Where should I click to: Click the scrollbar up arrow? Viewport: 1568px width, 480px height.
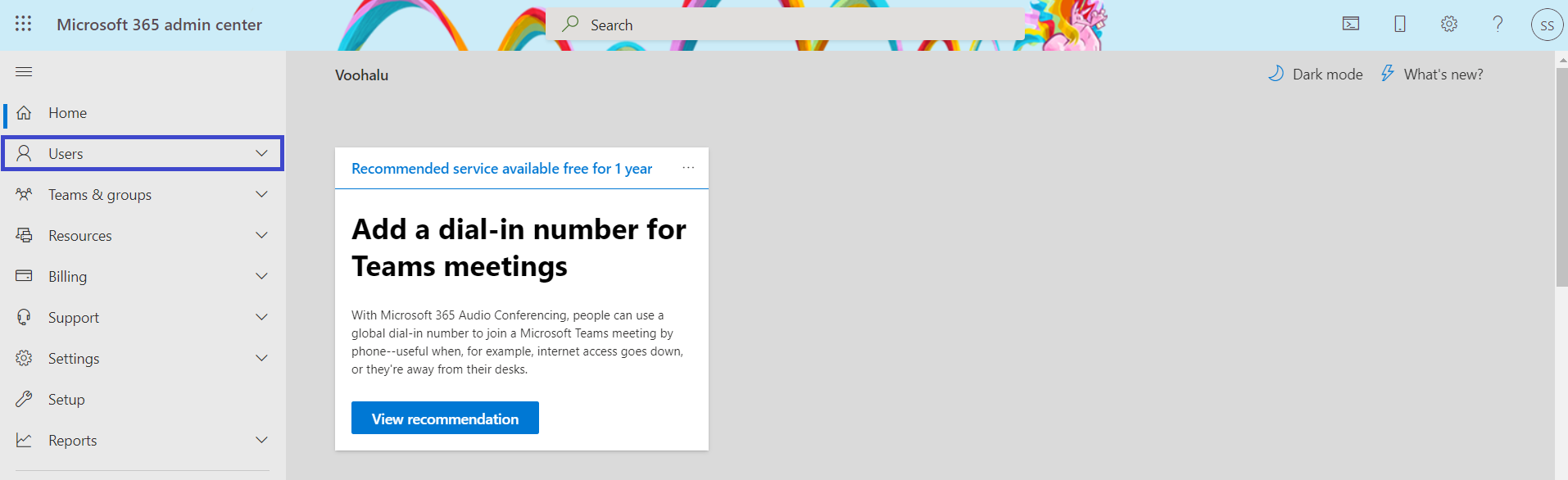(1561, 59)
